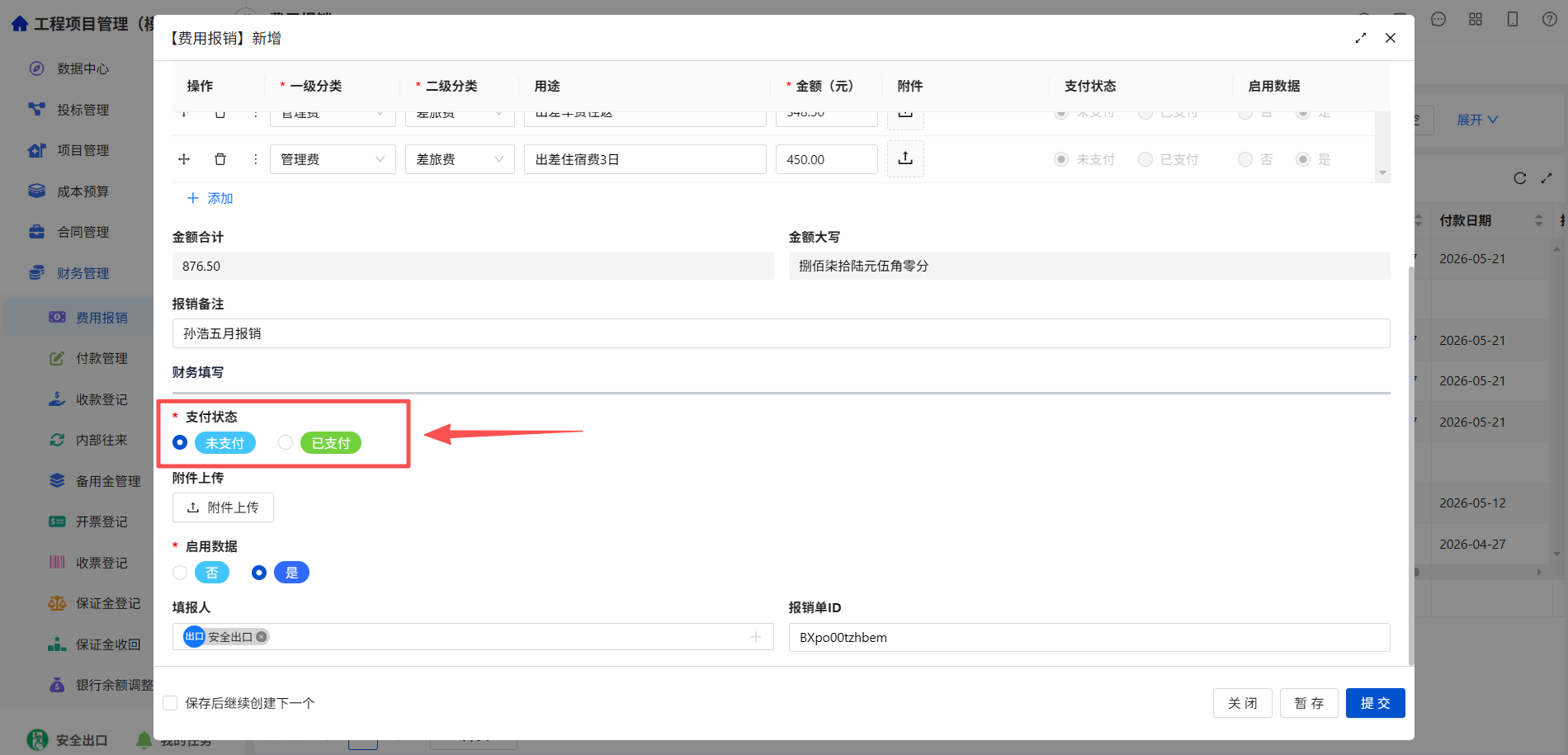Click the 安全出口 user avatar icon
The width and height of the screenshot is (1568, 755).
point(37,740)
